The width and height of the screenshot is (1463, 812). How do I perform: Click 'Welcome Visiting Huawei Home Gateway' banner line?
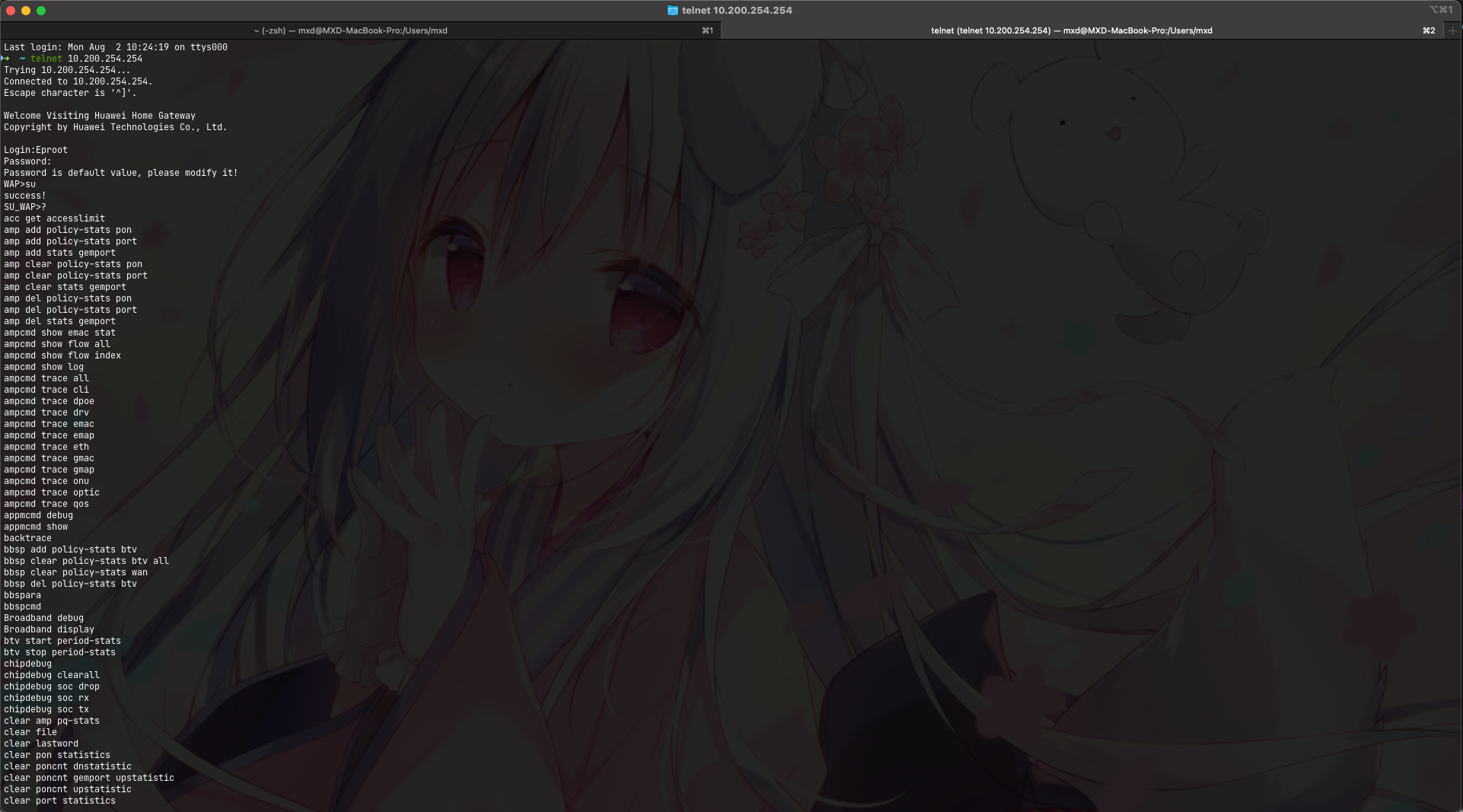tap(100, 116)
